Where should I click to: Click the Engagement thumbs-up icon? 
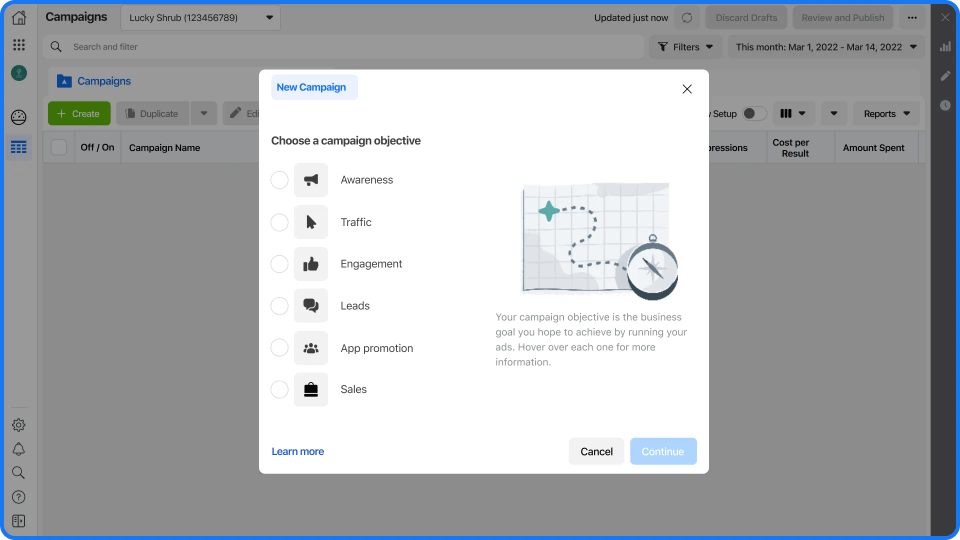tap(311, 264)
